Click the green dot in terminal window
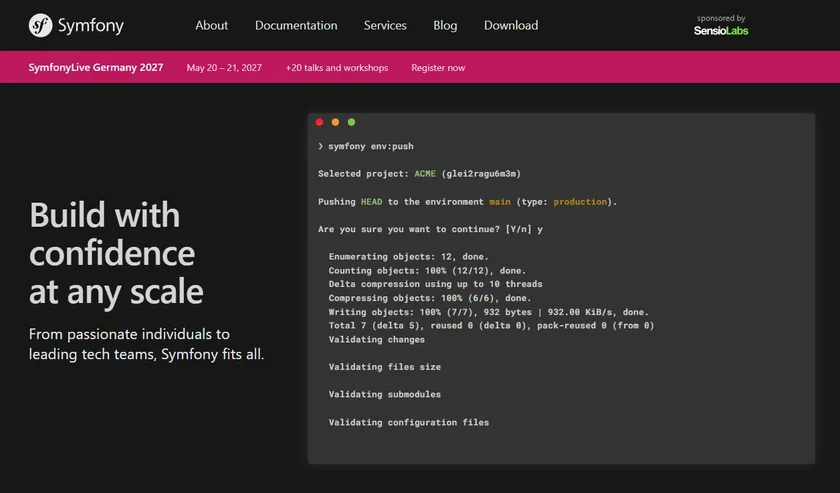This screenshot has height=493, width=840. [x=351, y=122]
